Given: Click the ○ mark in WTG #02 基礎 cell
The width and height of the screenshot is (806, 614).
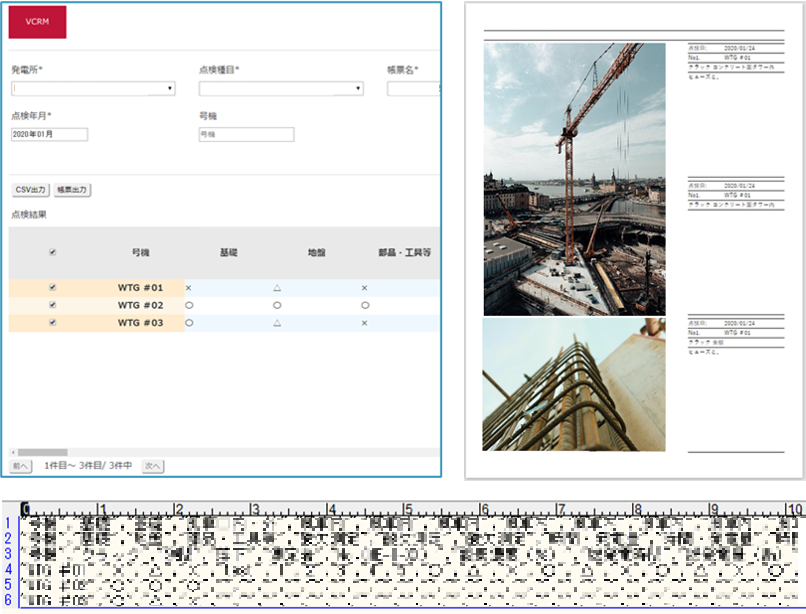Looking at the screenshot, I should pyautogui.click(x=188, y=305).
